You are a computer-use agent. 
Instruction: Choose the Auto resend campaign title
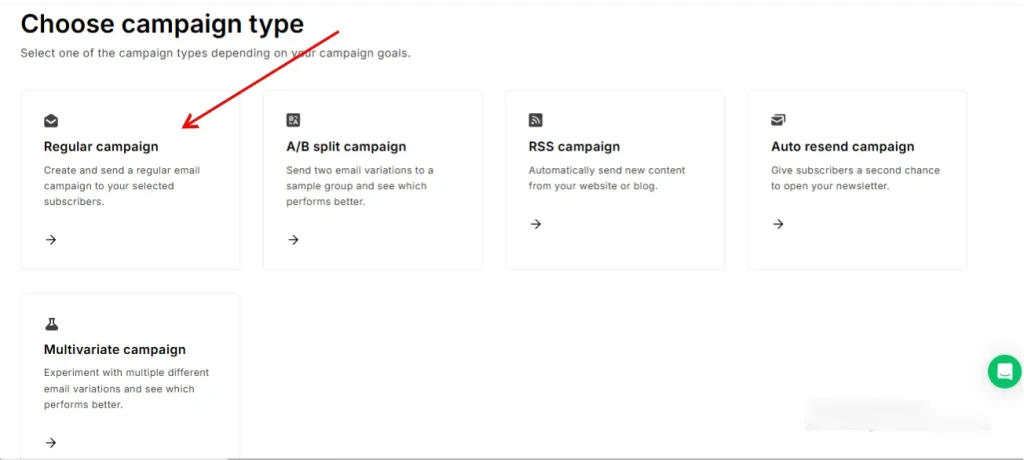(x=842, y=147)
